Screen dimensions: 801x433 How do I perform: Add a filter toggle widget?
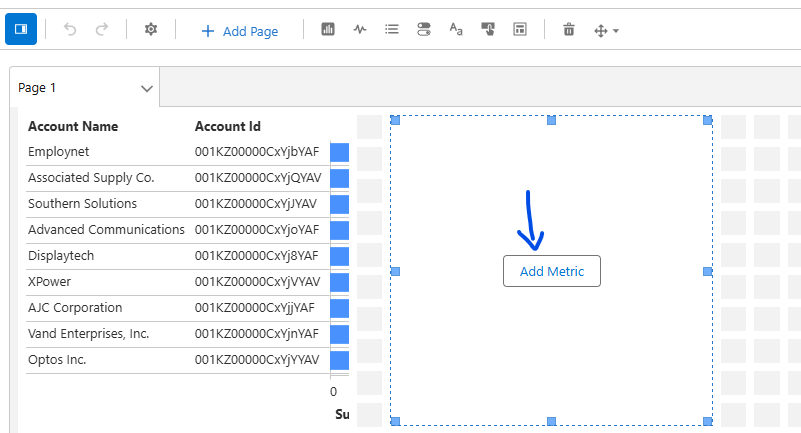(424, 30)
